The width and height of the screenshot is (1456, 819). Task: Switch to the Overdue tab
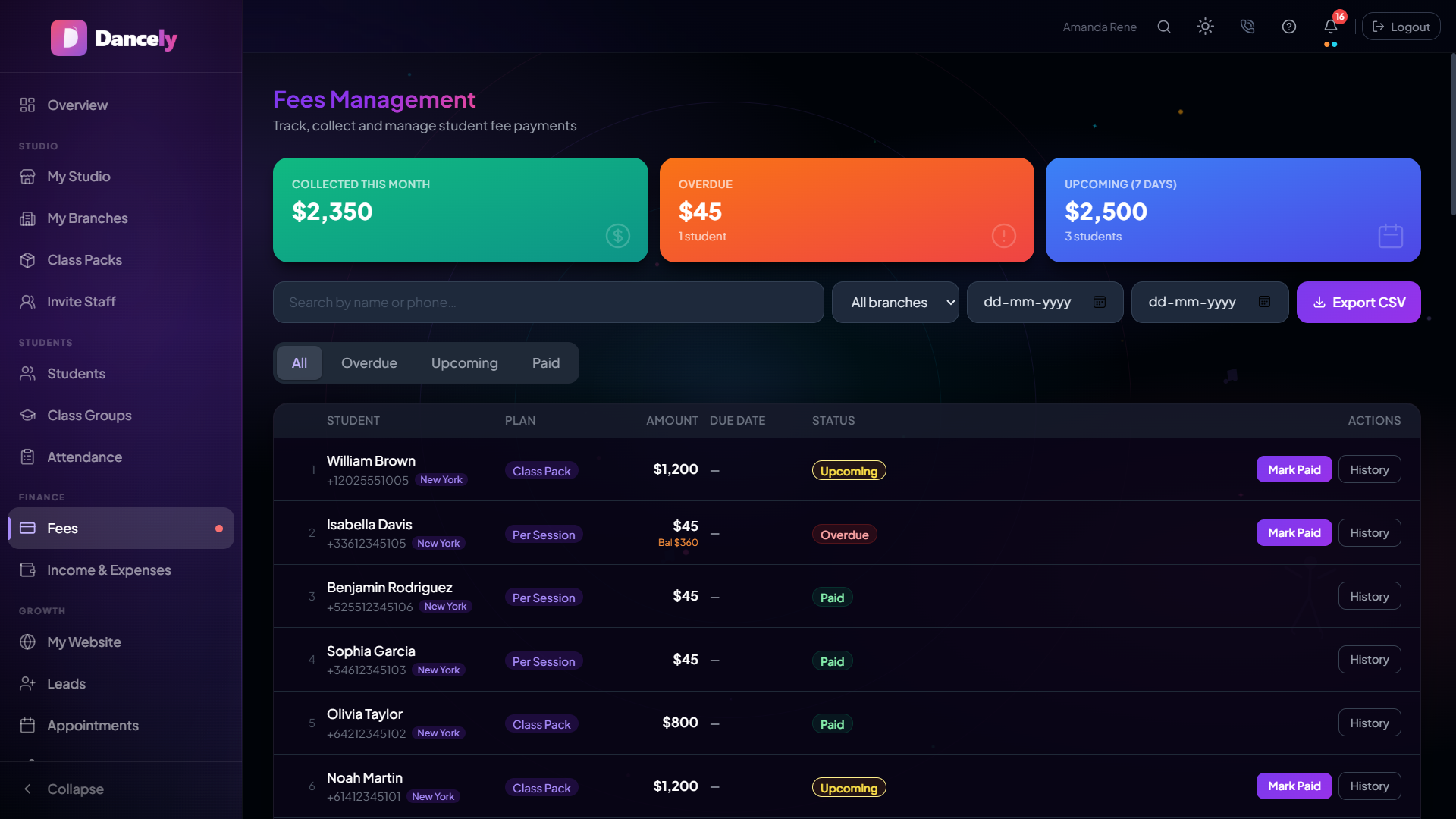click(369, 362)
